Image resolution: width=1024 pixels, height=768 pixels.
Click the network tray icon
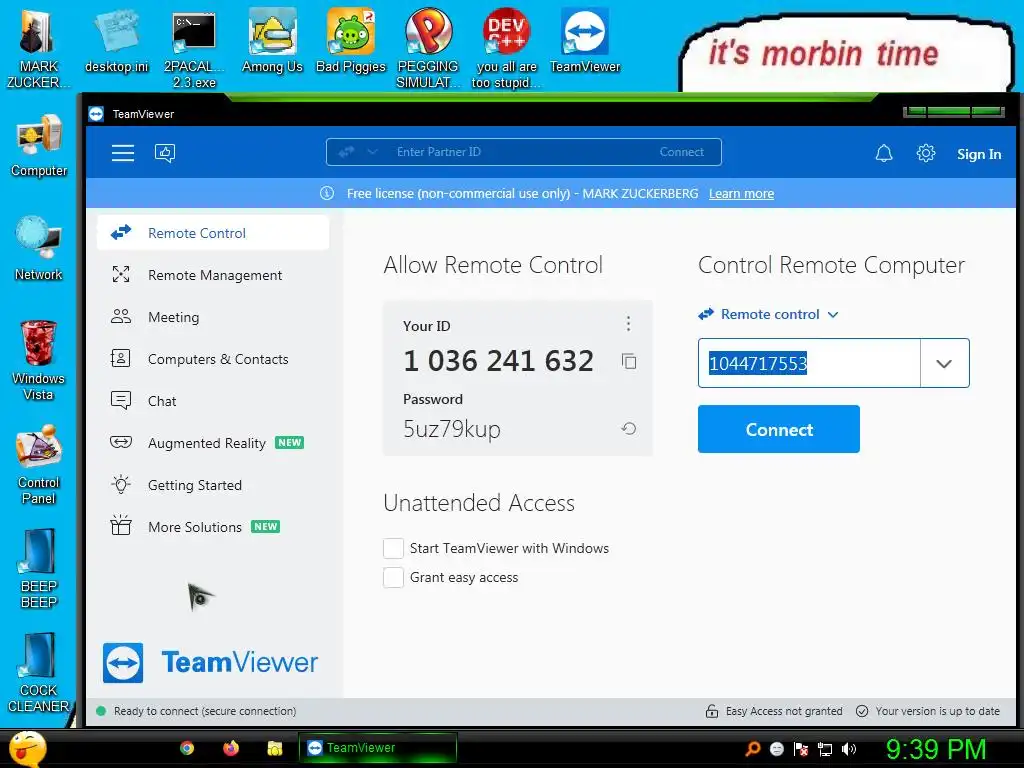tap(825, 749)
